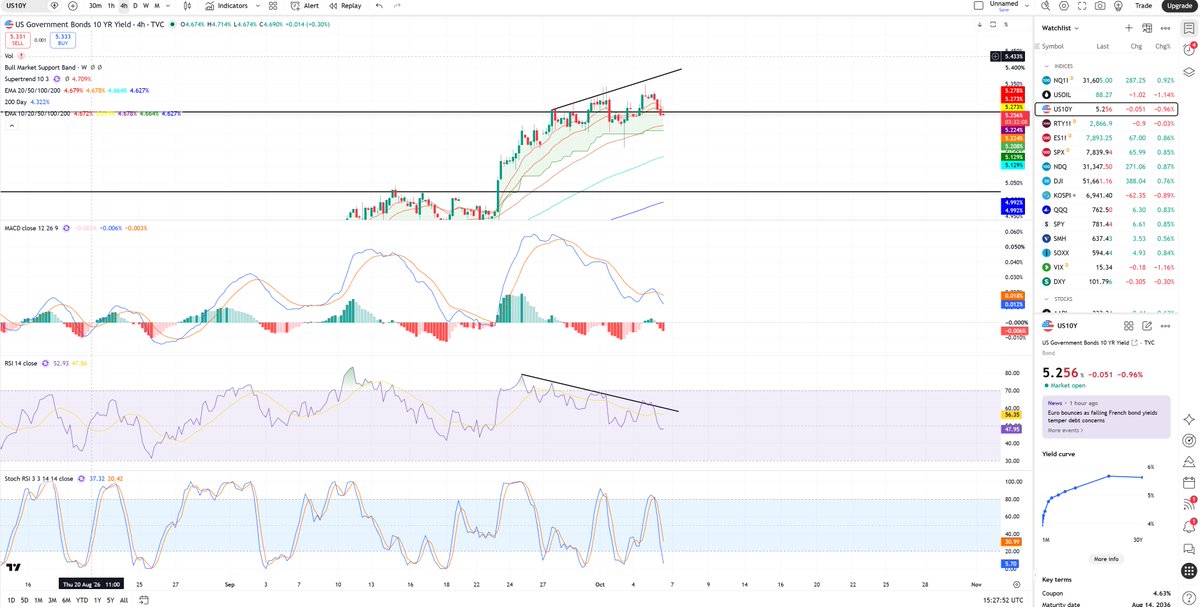1200x607 pixels.
Task: Open the candlestick chart type menu
Action: point(188,5)
